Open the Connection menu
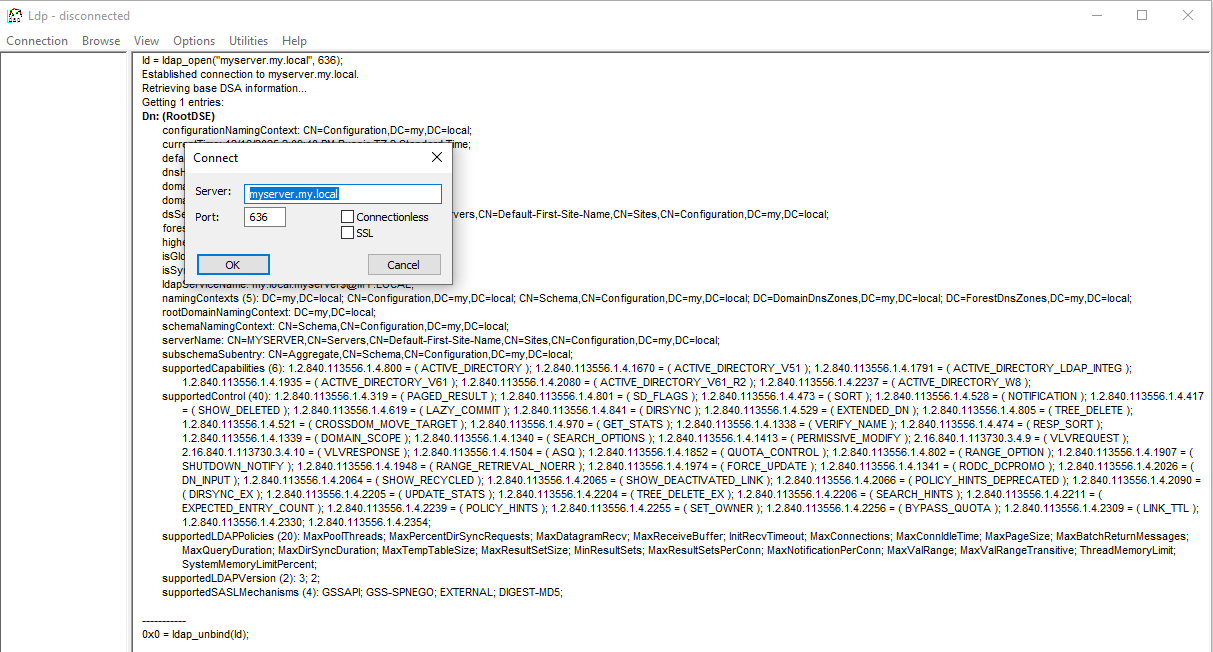Image resolution: width=1213 pixels, height=652 pixels. pyautogui.click(x=37, y=41)
